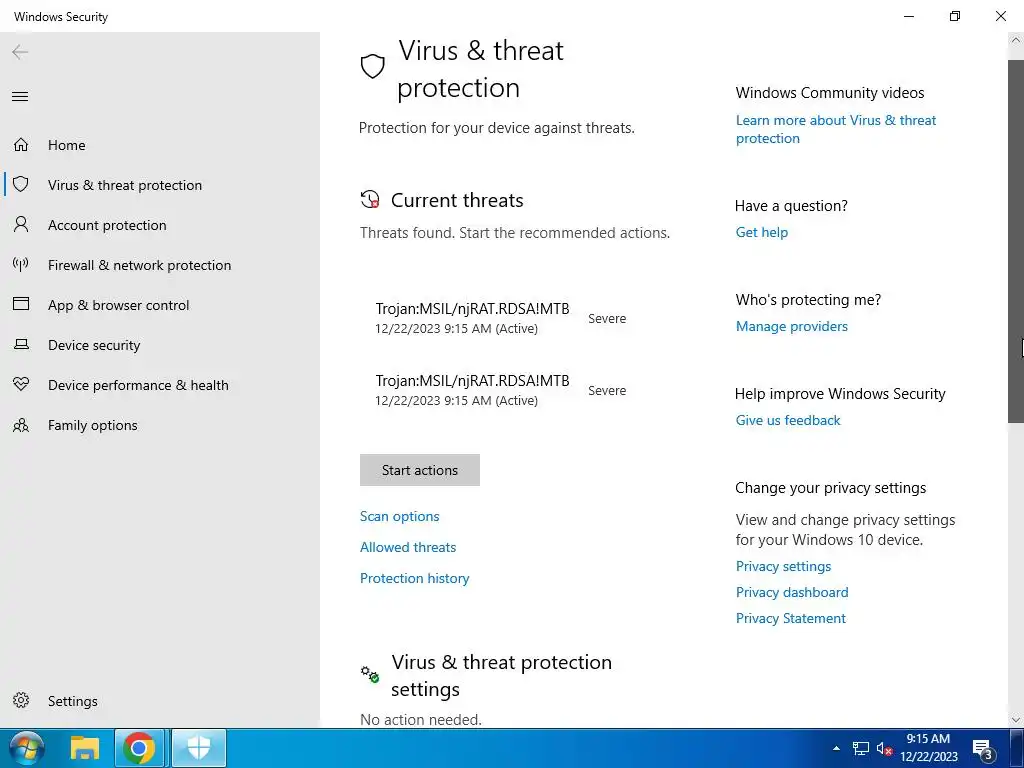This screenshot has width=1024, height=768.
Task: Click the Device security laptop icon
Action: 21,344
